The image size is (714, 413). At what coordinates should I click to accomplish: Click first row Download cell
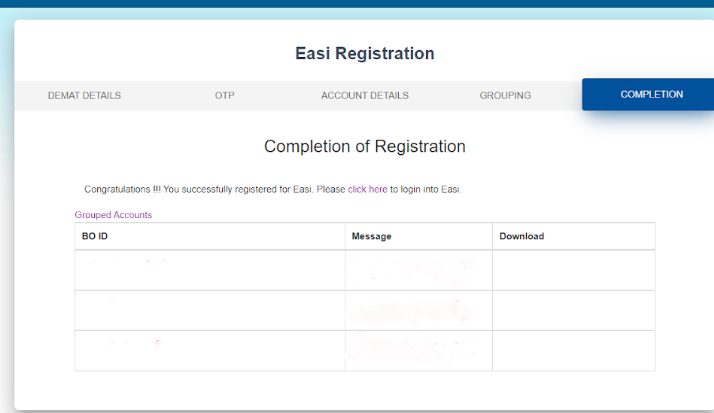(x=573, y=270)
